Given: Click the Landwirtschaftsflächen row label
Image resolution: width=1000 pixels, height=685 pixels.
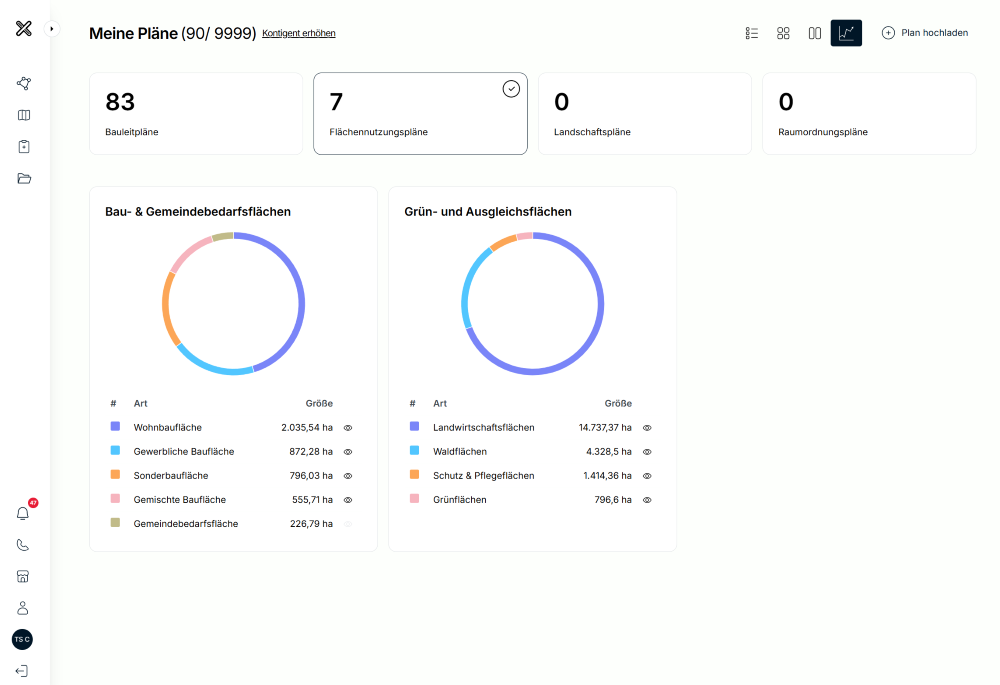Looking at the screenshot, I should coord(483,427).
